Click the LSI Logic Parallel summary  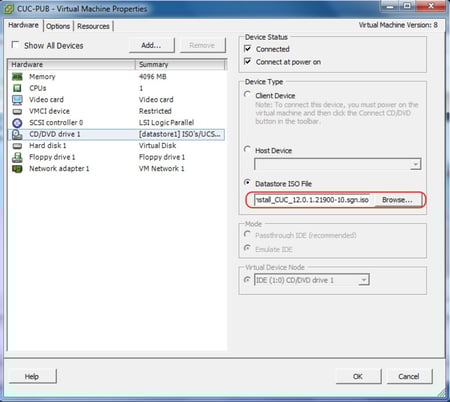coord(166,123)
